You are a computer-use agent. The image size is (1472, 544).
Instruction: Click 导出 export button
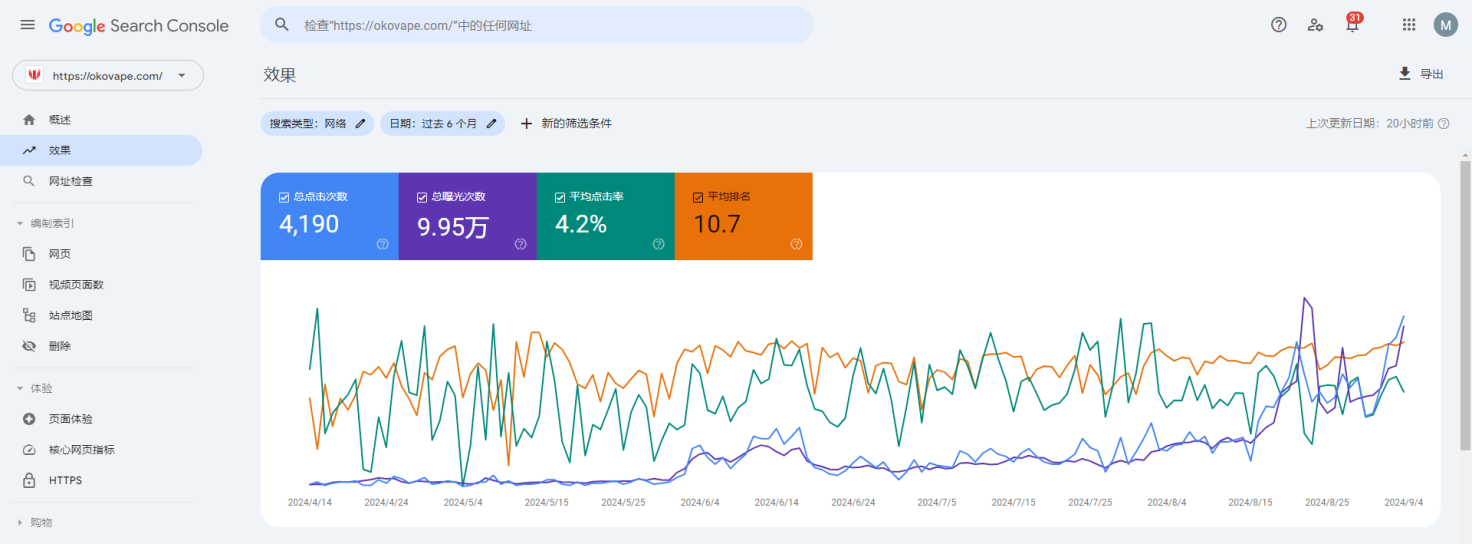point(1421,74)
